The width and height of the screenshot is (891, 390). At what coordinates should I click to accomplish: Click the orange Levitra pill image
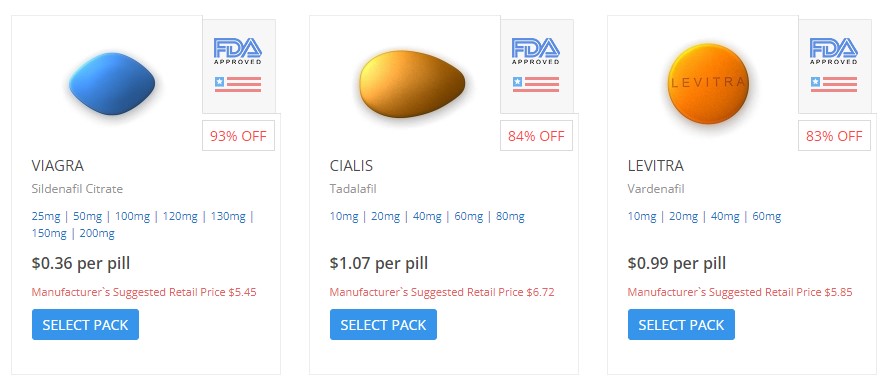707,84
